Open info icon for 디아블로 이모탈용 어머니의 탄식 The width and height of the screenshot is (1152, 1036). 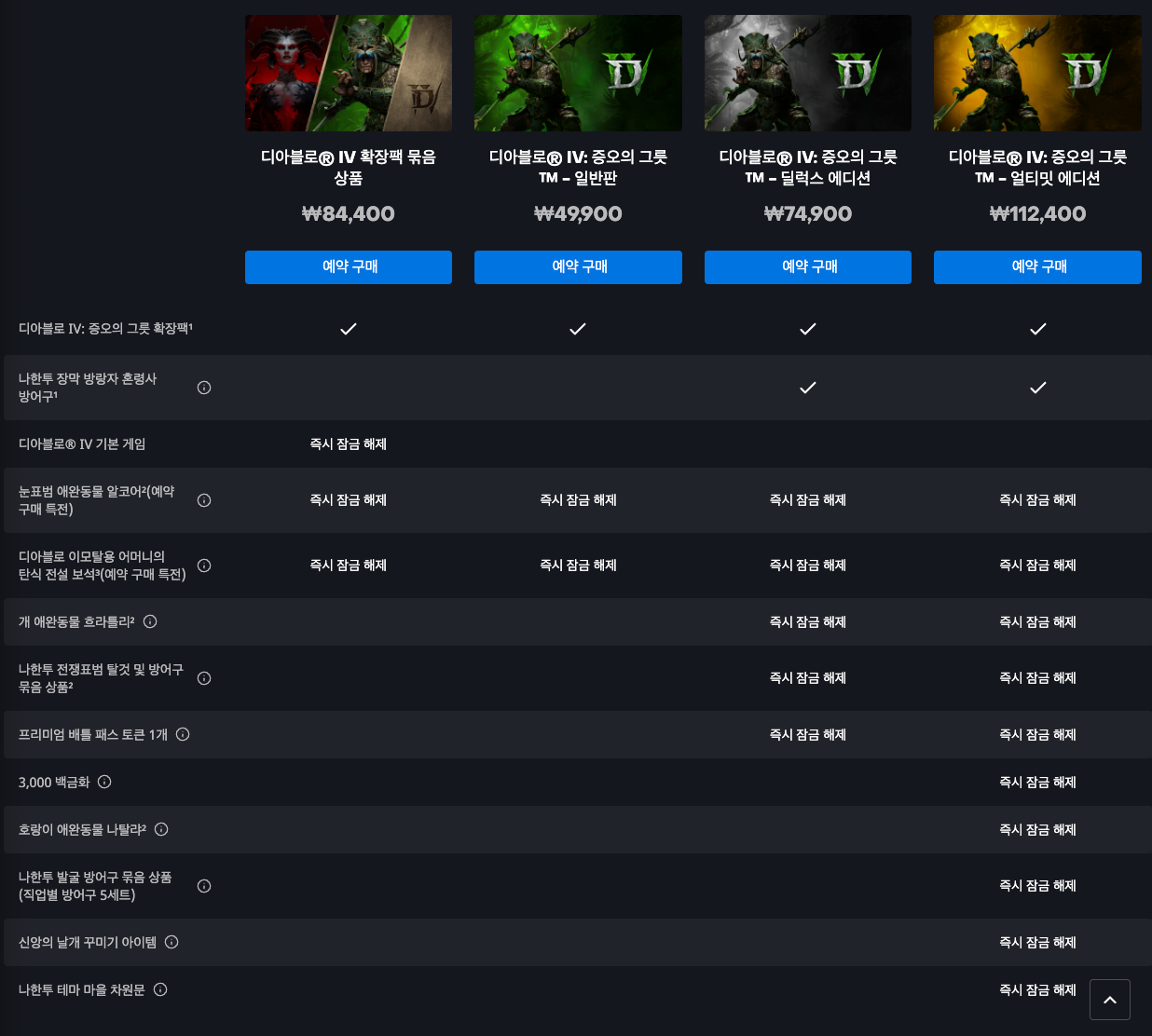[204, 566]
